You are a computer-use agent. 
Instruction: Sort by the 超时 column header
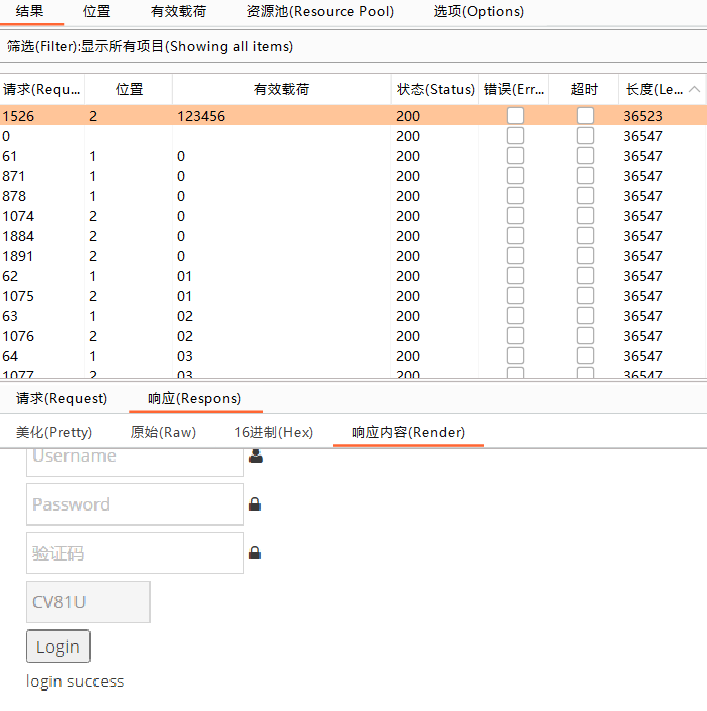click(584, 89)
